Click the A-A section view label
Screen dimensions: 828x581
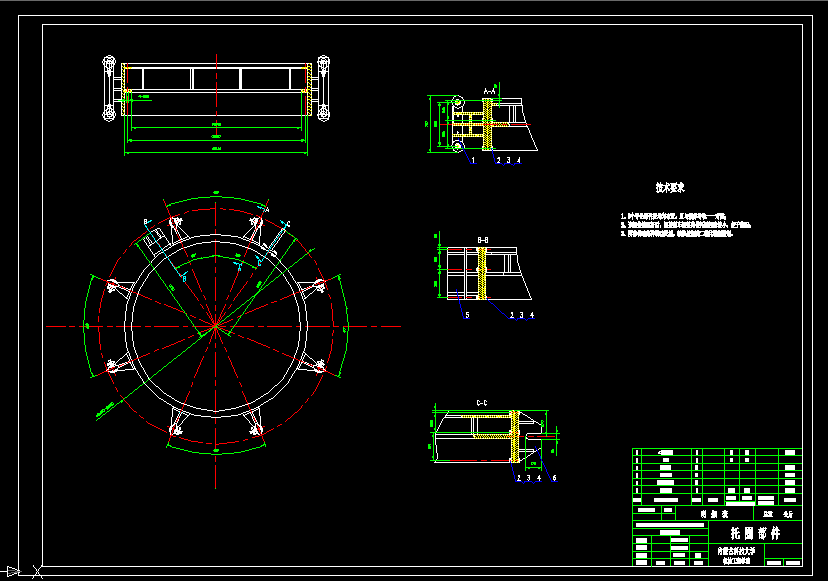point(490,92)
